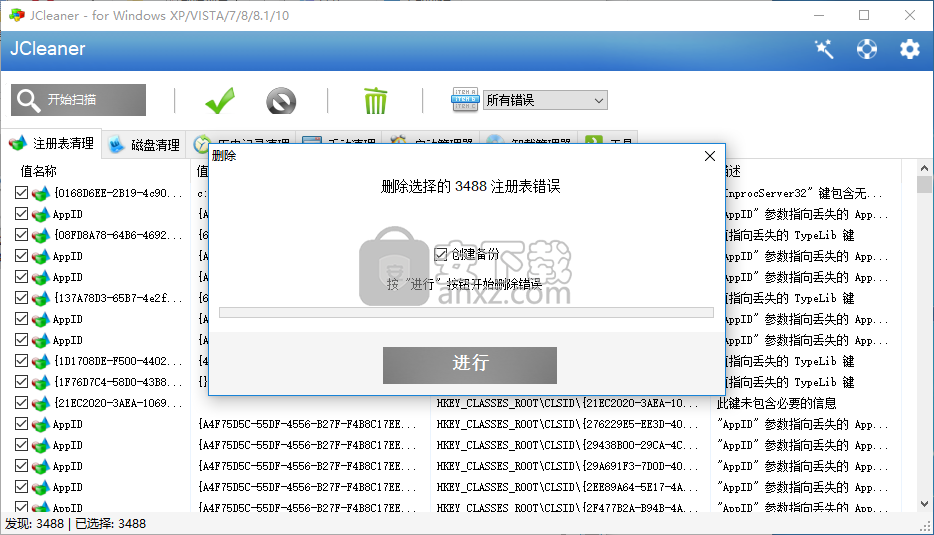The image size is (934, 535).
Task: Click the magic wand icon in the header
Action: 824,49
